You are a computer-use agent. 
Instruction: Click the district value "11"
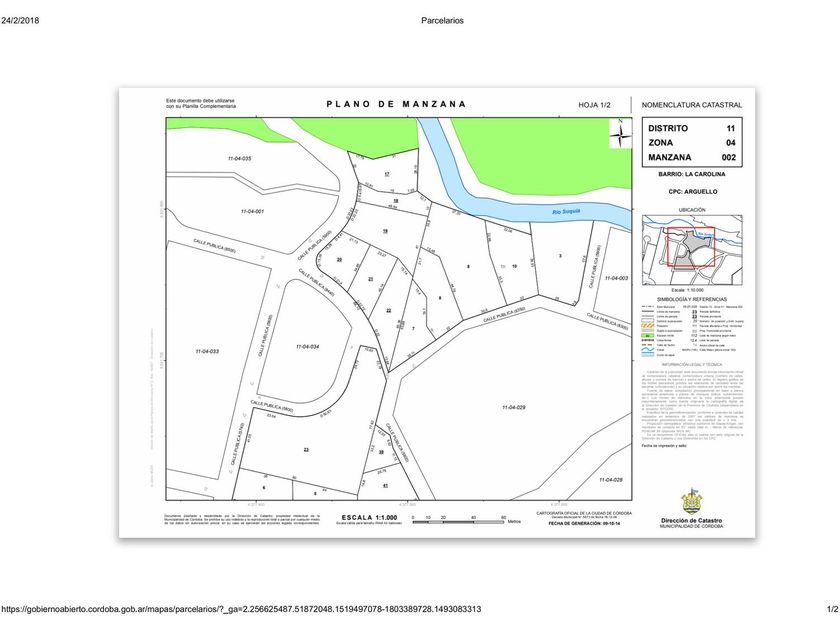(x=731, y=128)
